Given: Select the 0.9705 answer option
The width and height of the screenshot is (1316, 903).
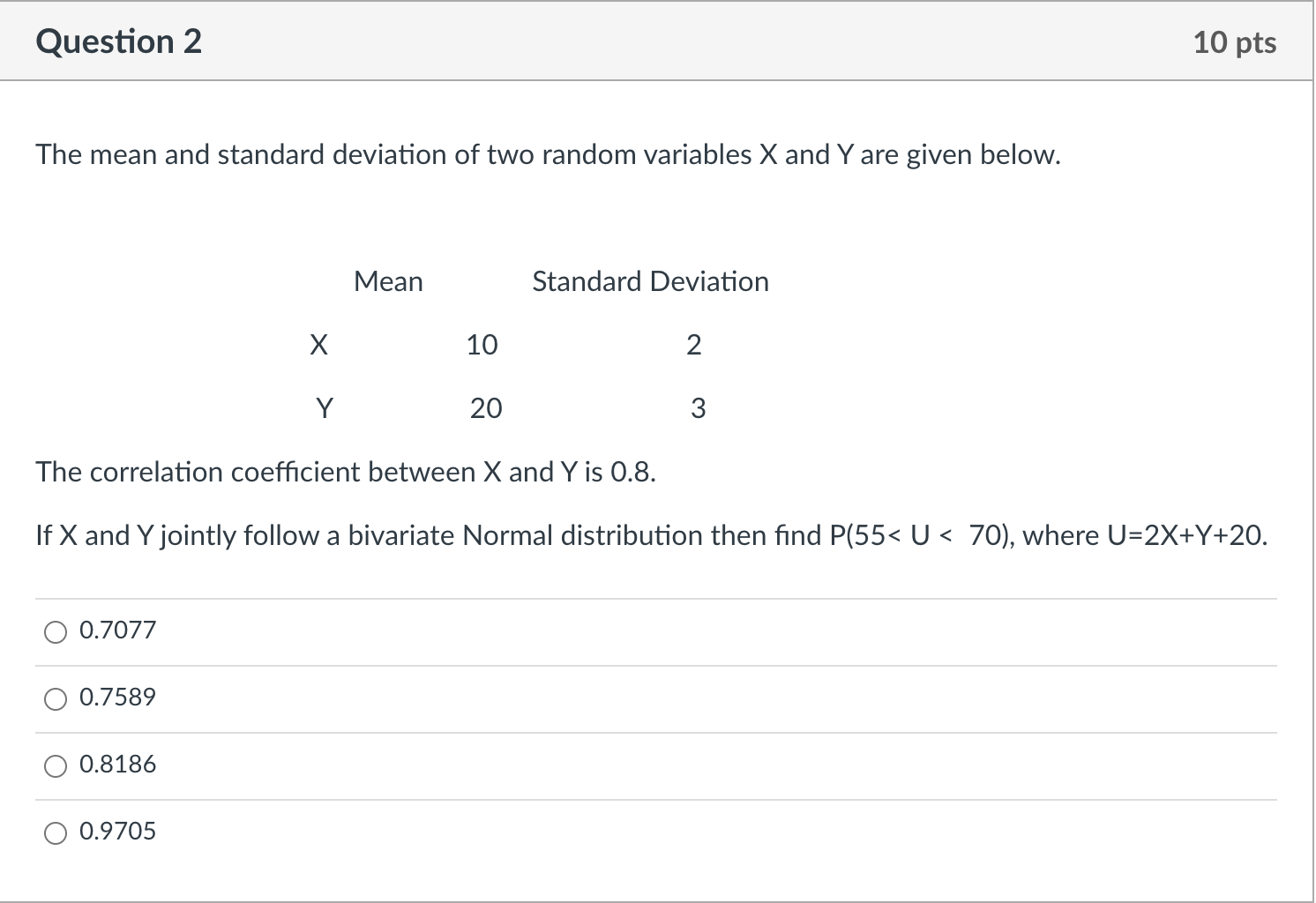Looking at the screenshot, I should (56, 832).
